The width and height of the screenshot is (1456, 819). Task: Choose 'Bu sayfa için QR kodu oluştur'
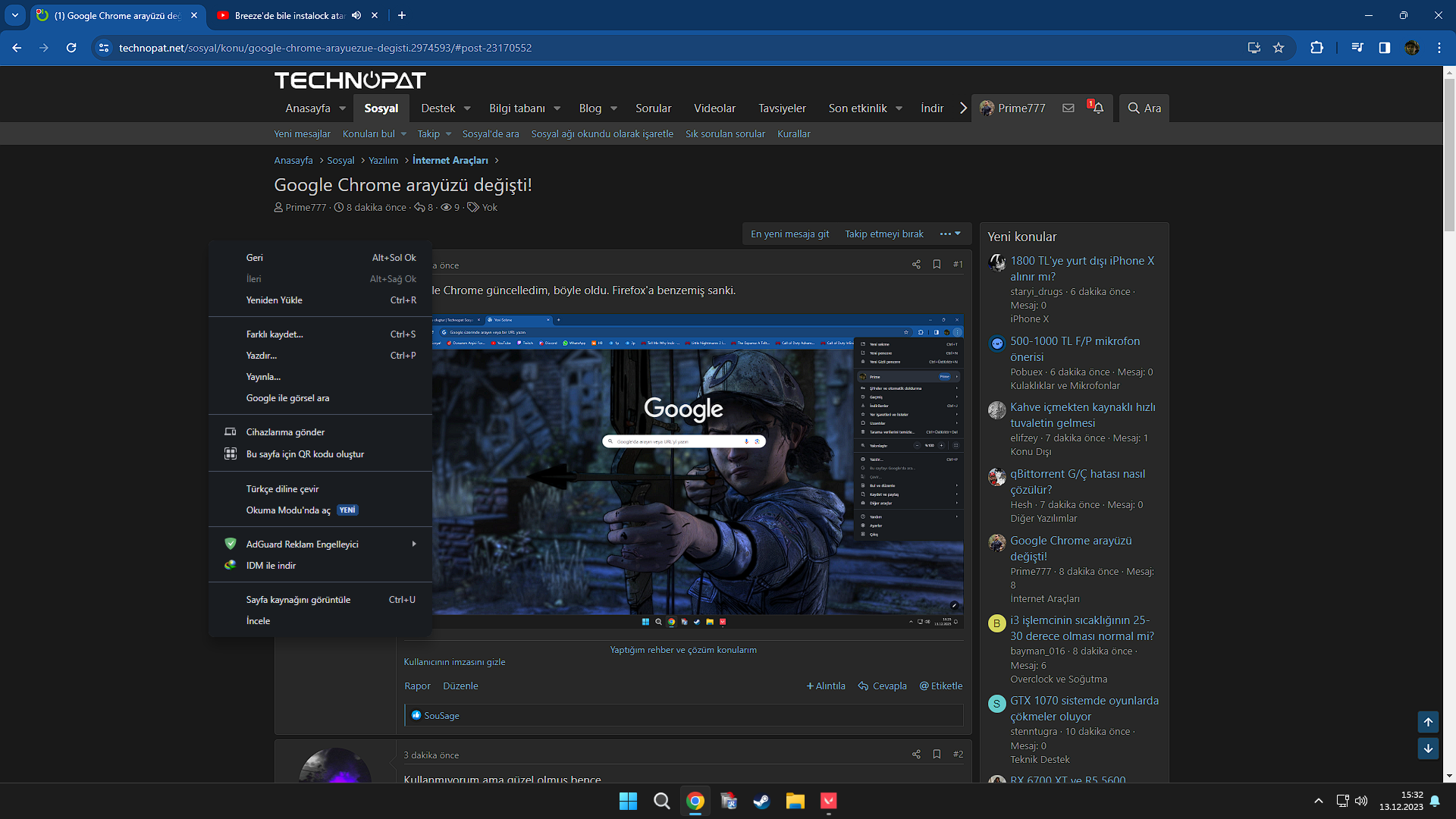305,454
